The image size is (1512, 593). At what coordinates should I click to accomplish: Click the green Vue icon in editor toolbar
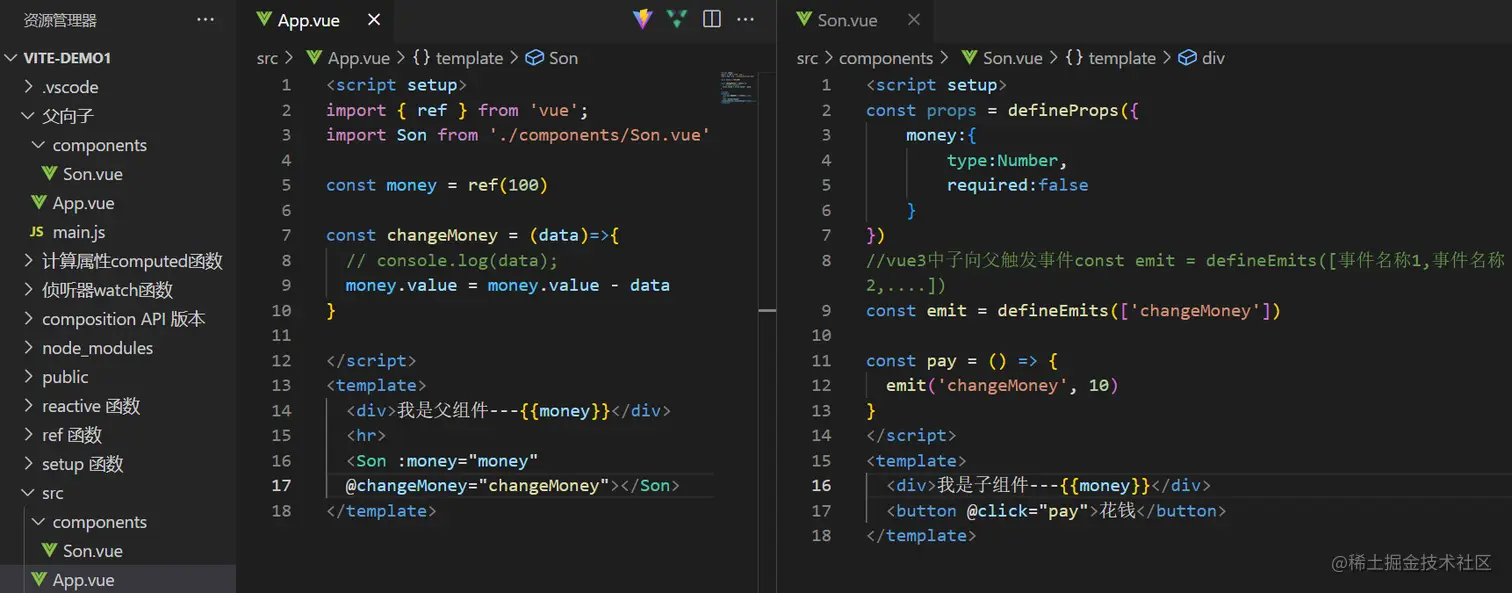coord(677,19)
